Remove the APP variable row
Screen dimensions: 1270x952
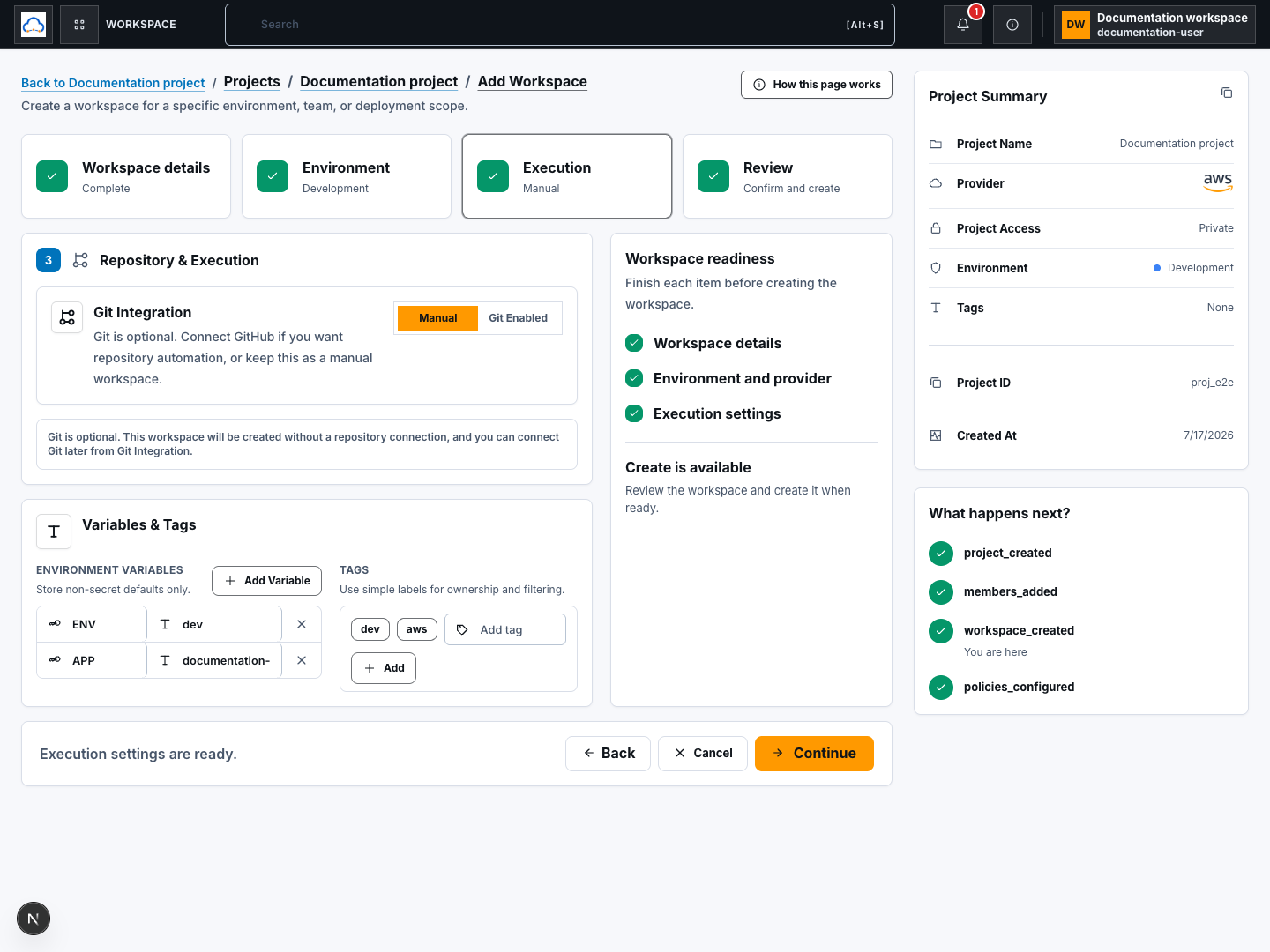pyautogui.click(x=302, y=660)
